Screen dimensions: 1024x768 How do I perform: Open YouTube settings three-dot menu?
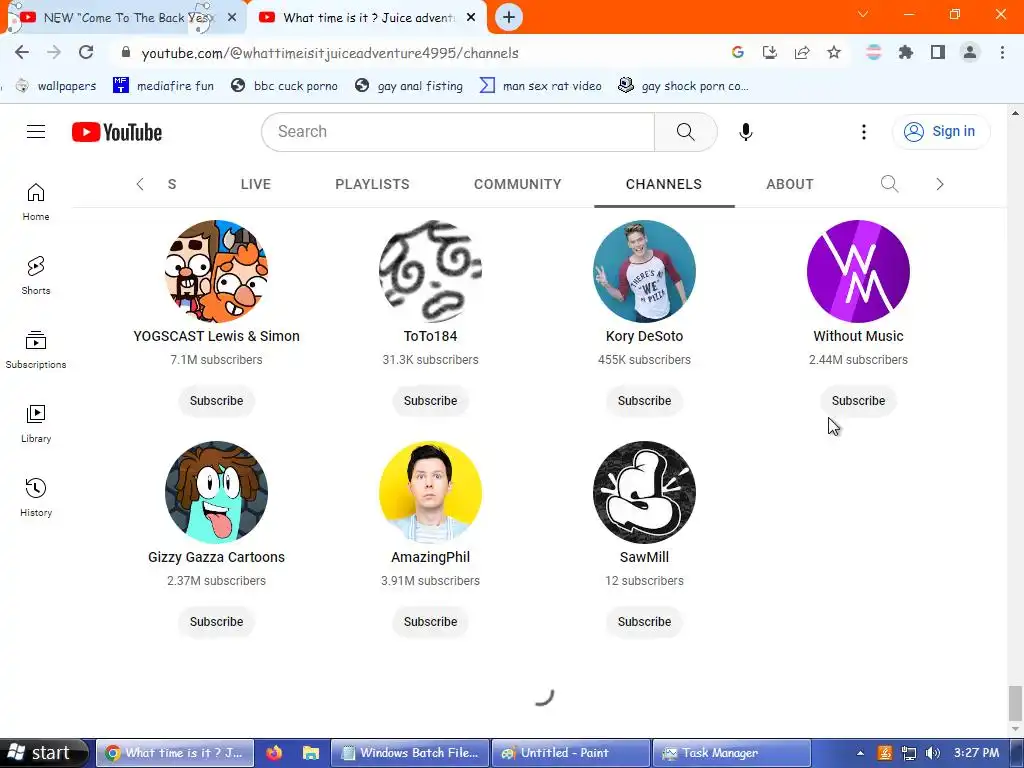pyautogui.click(x=863, y=131)
